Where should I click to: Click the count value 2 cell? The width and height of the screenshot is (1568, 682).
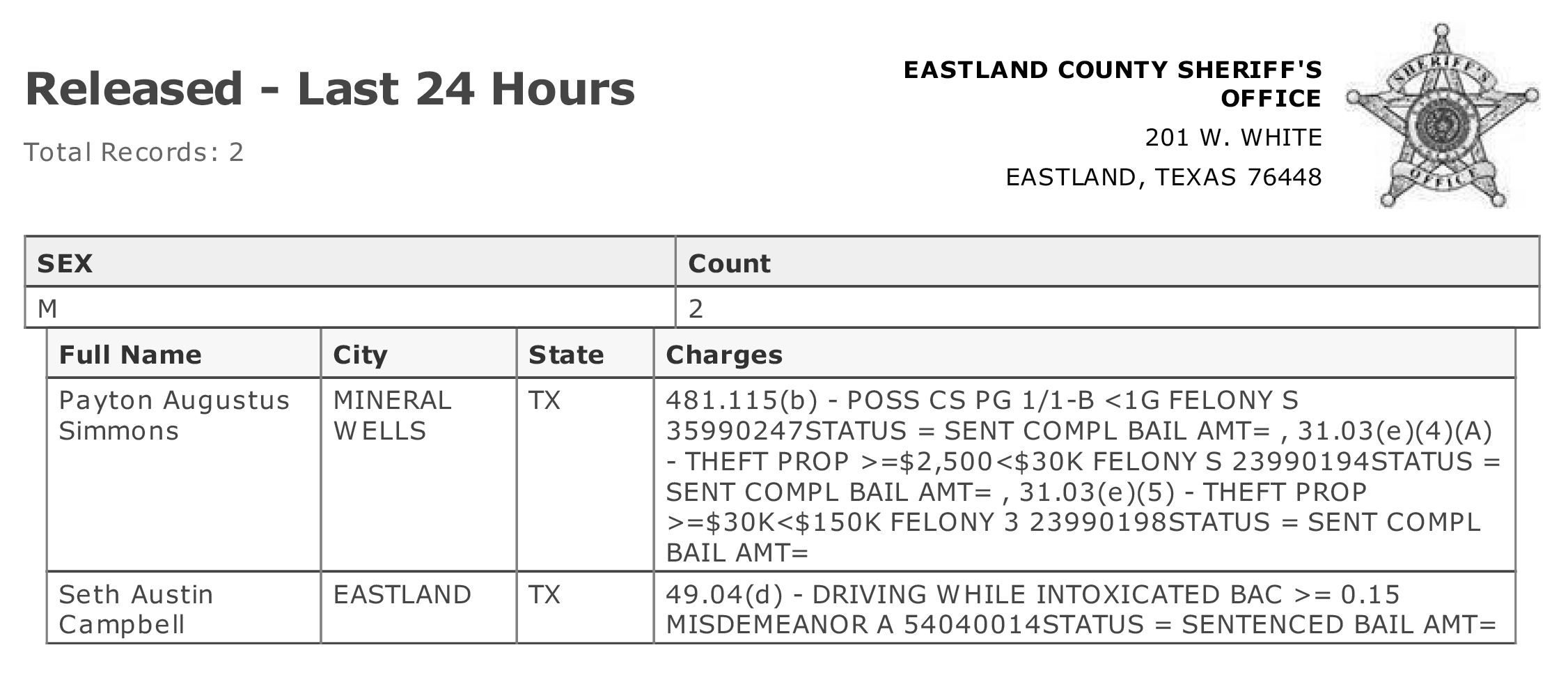pos(1107,307)
